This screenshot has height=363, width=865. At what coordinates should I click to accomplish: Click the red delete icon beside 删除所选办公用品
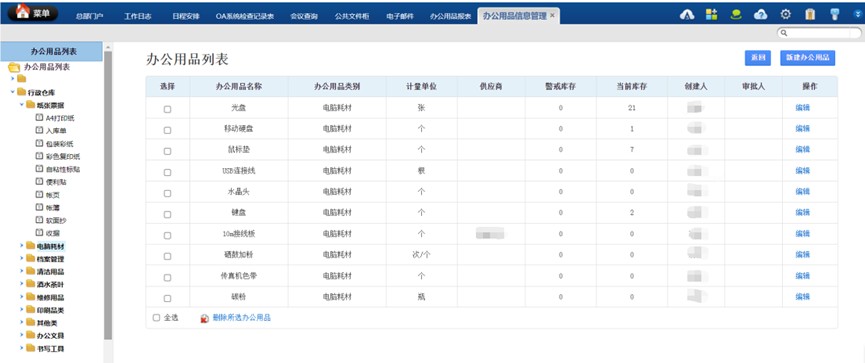click(204, 318)
